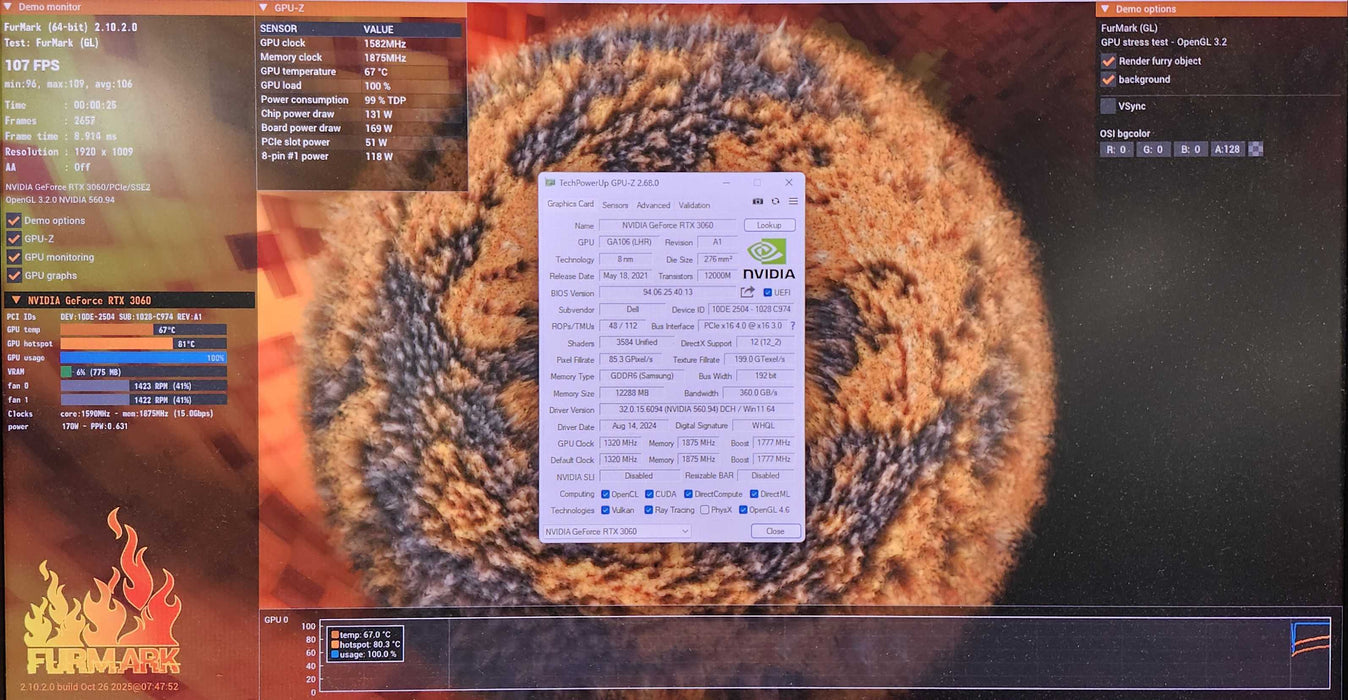The height and width of the screenshot is (700, 1348).
Task: Click the R: 0 color field
Action: point(1116,149)
